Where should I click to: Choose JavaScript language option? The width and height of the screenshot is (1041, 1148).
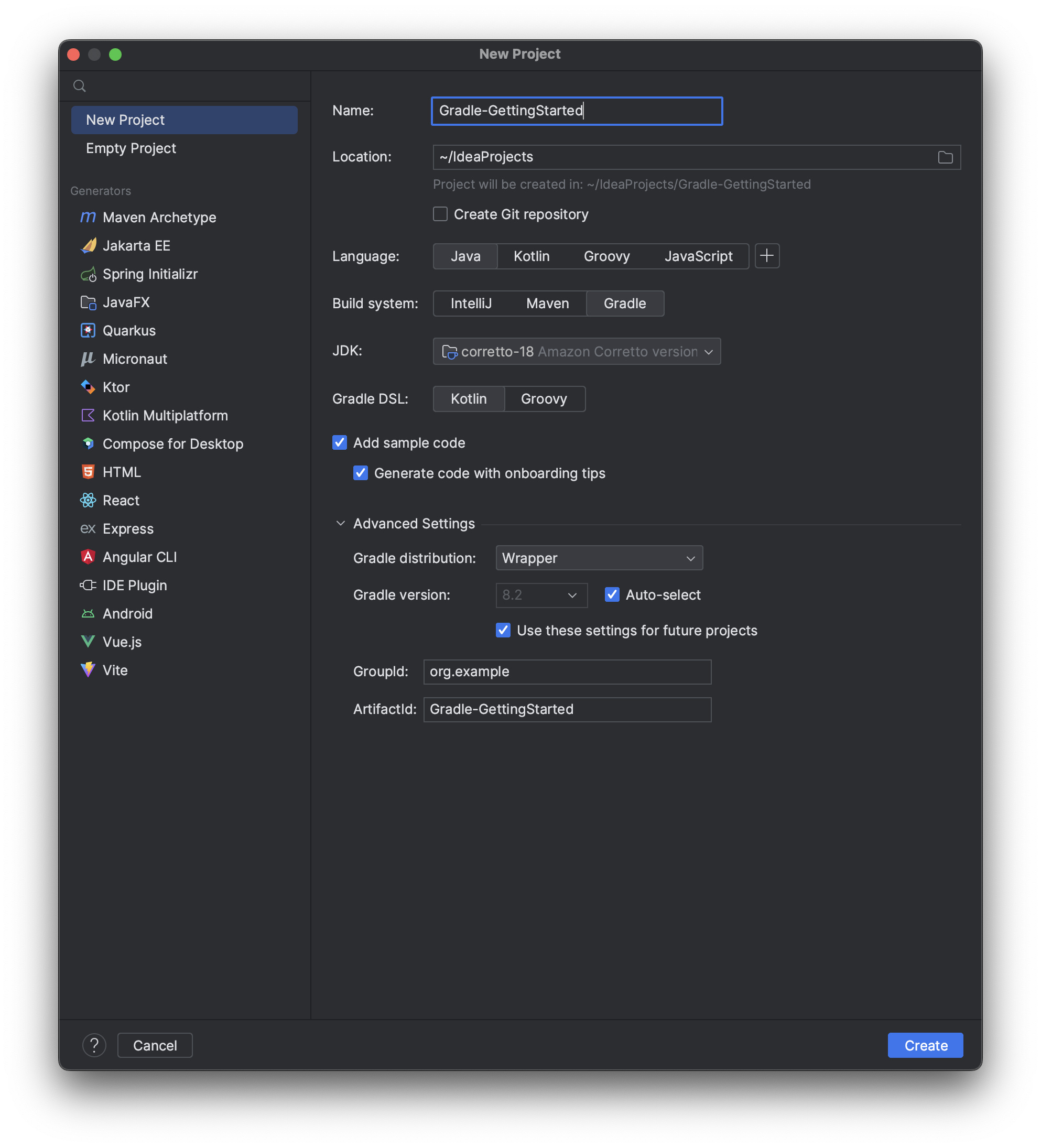pos(699,256)
